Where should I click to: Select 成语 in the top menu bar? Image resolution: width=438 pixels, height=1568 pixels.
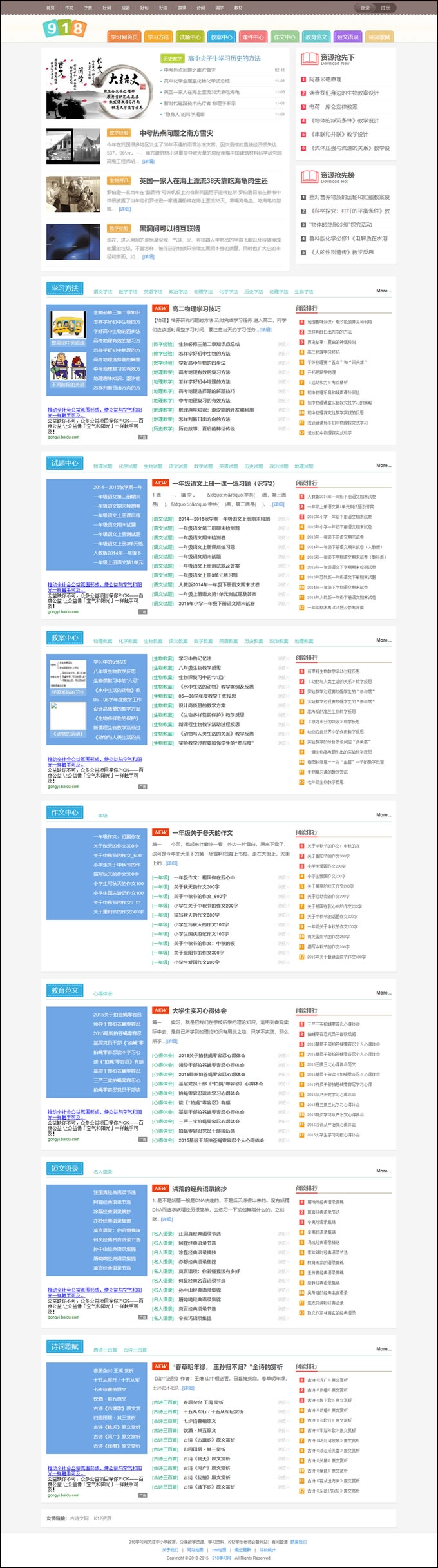pyautogui.click(x=126, y=8)
